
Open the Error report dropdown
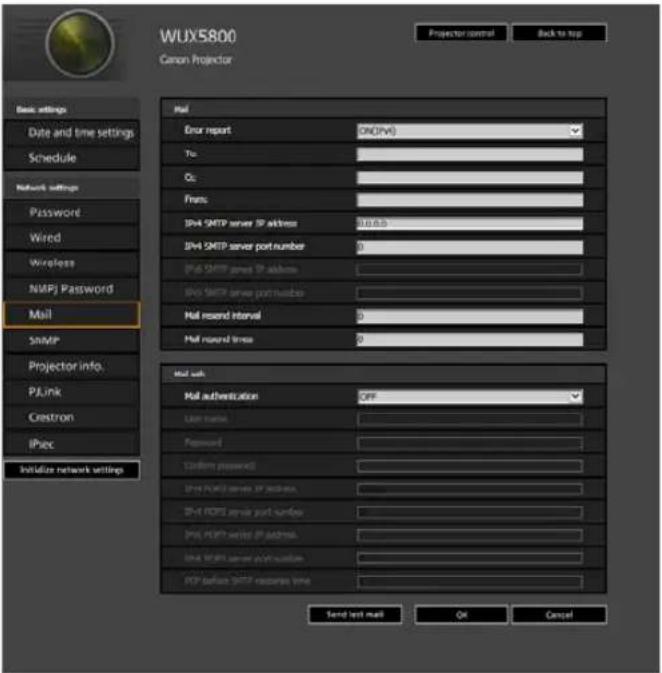pyautogui.click(x=470, y=131)
